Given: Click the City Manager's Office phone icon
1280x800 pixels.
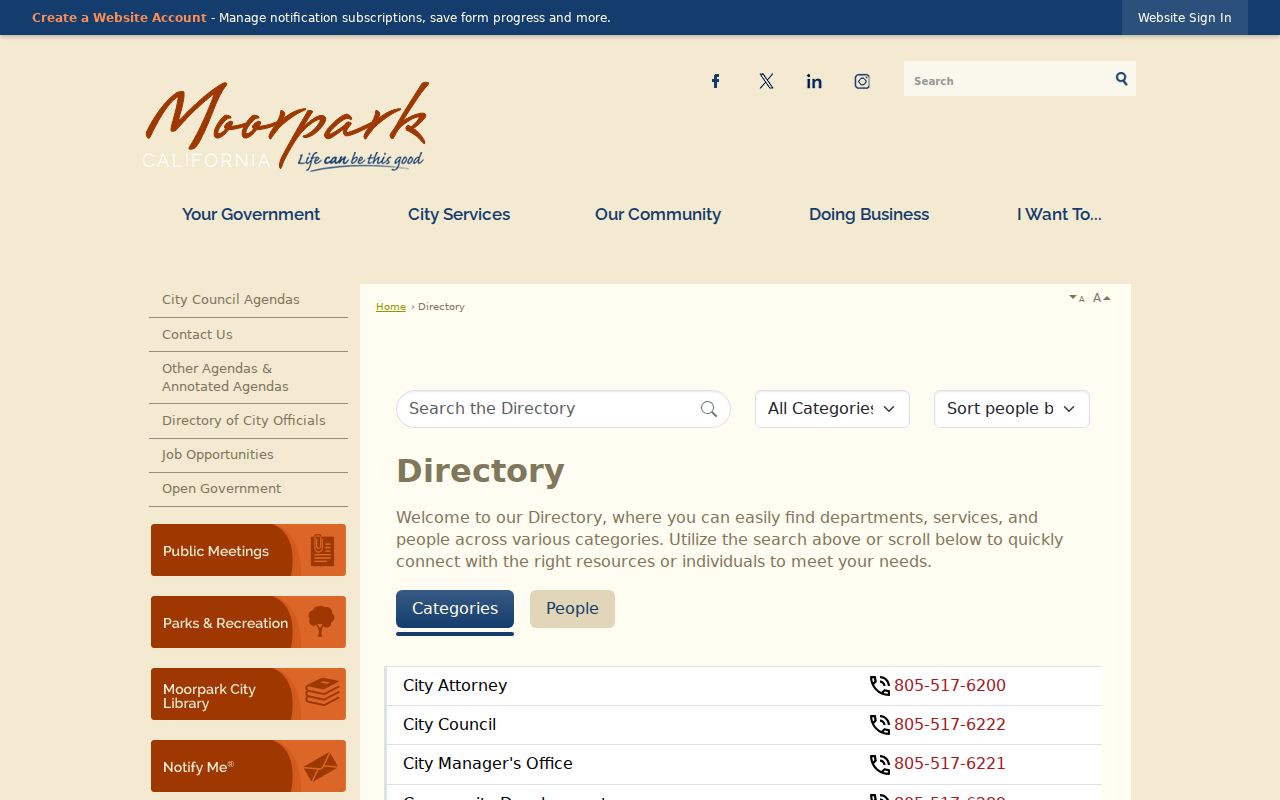Looking at the screenshot, I should (880, 764).
